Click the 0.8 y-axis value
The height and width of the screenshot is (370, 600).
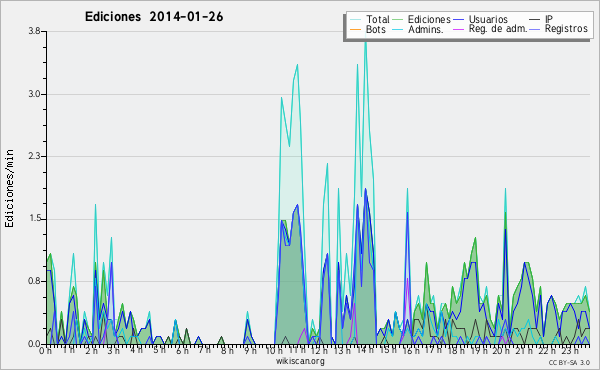coord(34,281)
